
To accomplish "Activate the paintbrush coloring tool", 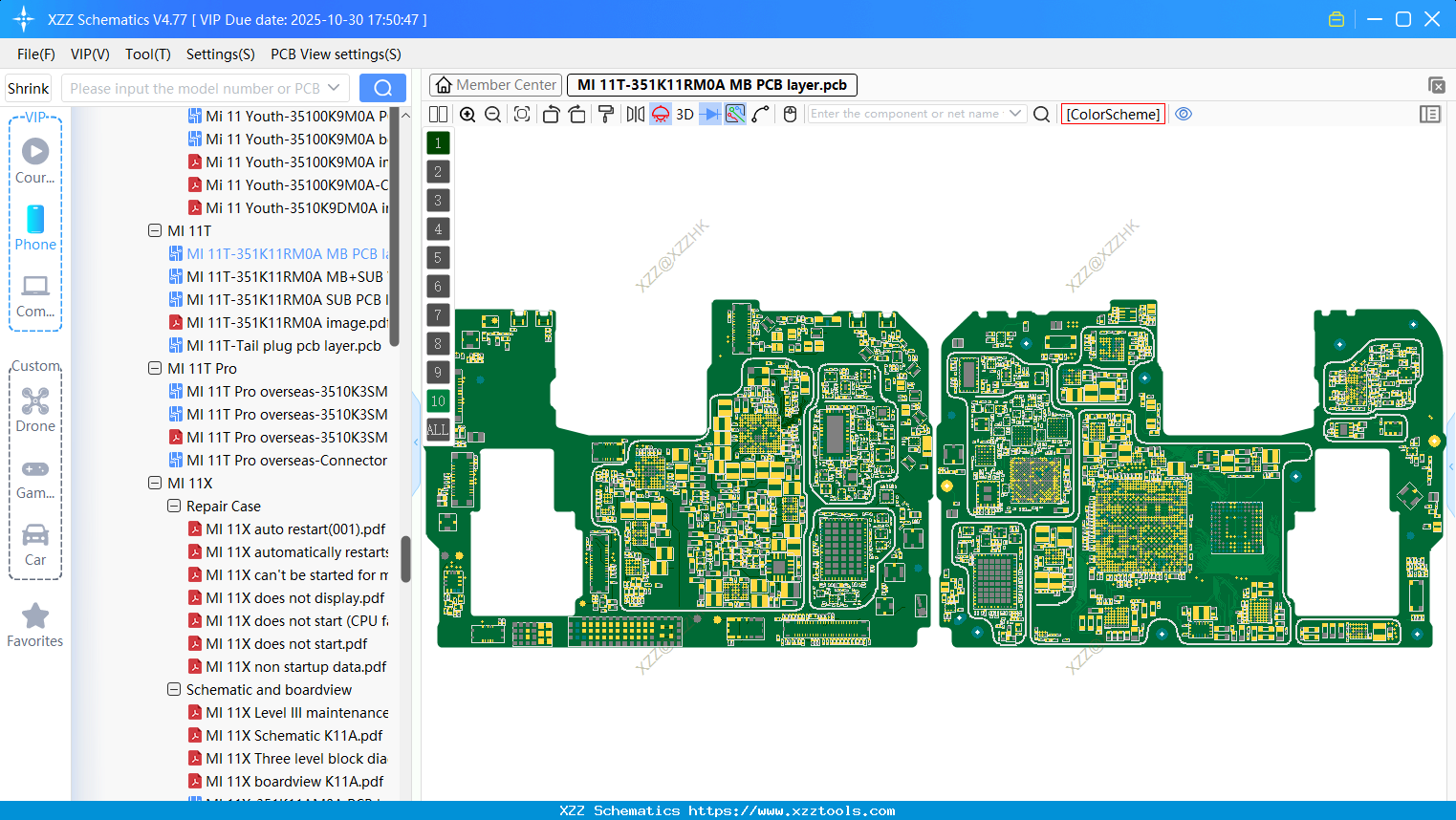I will (x=607, y=114).
